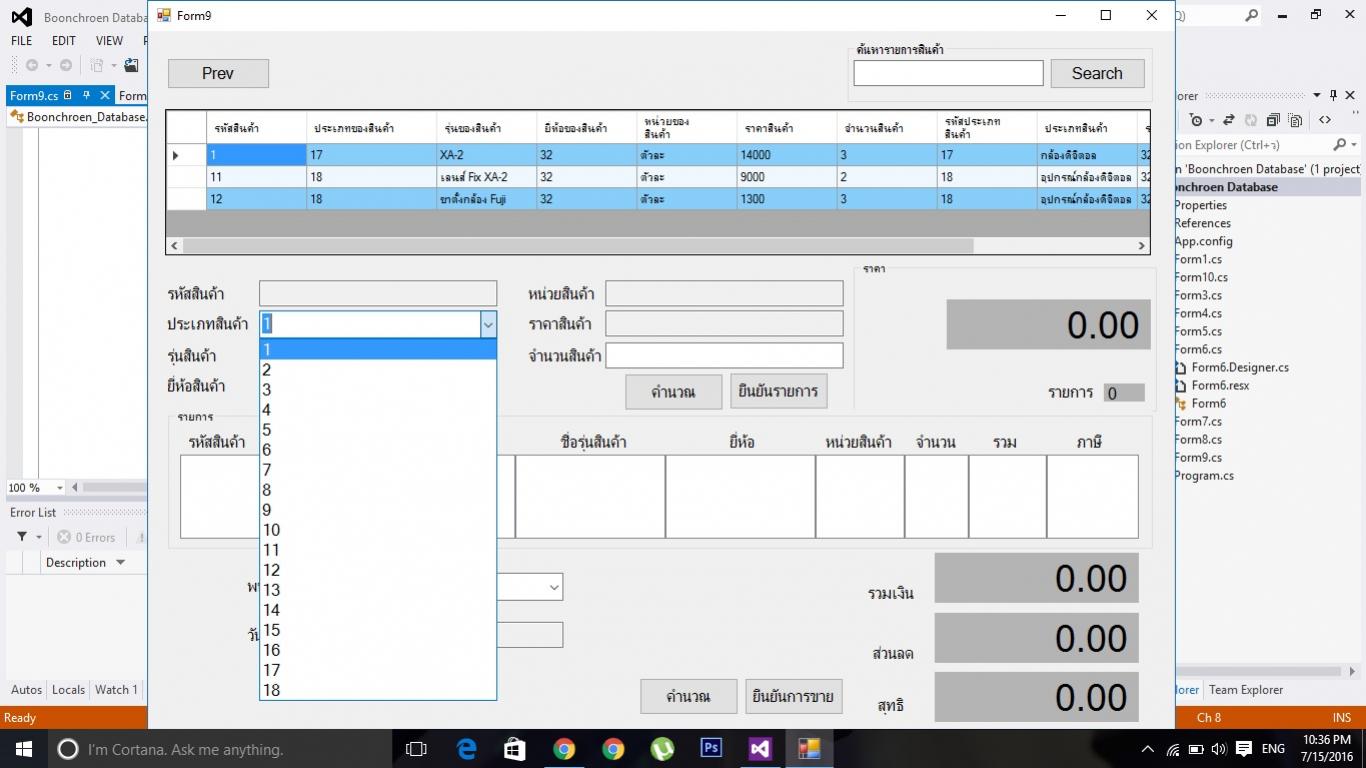The width and height of the screenshot is (1366, 768).
Task: Toggle the 0 Errors filter button
Action: tap(86, 537)
